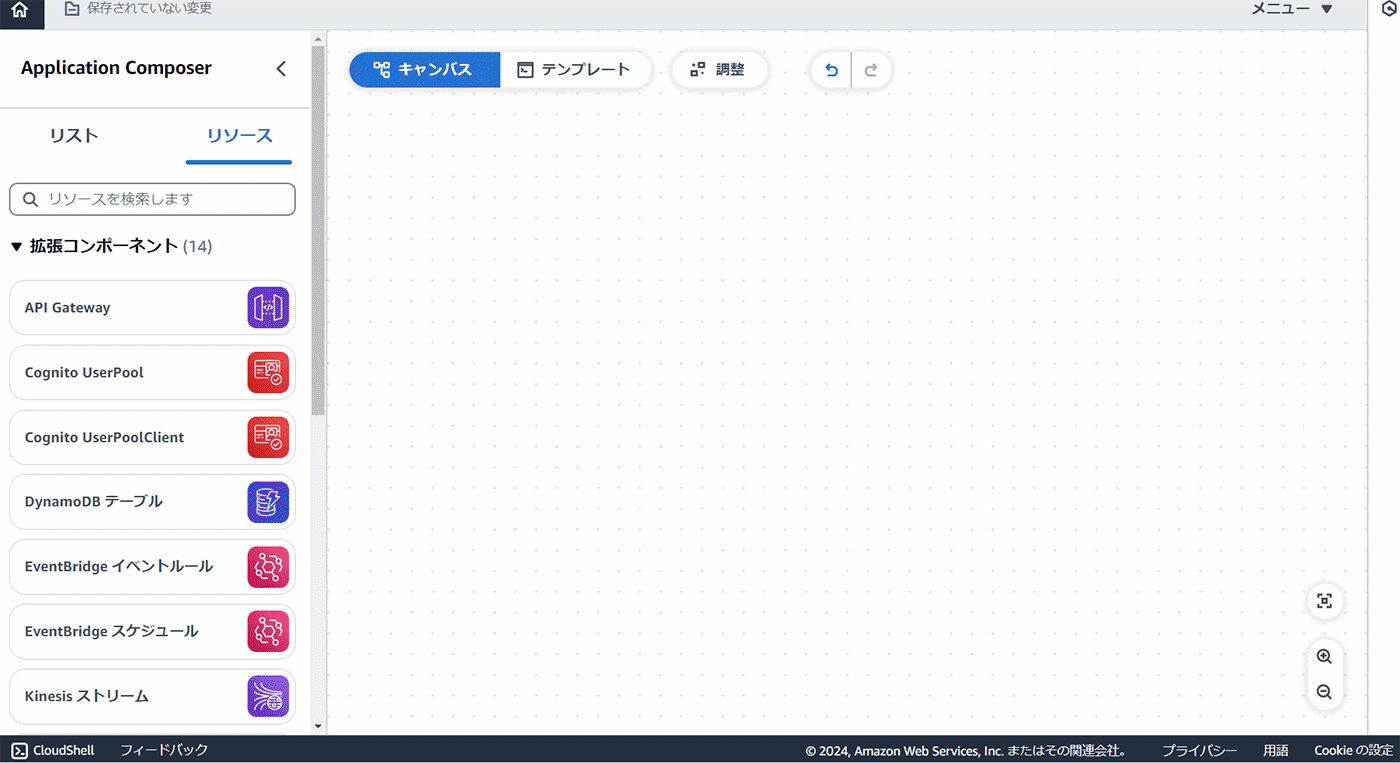This screenshot has width=1400, height=763.
Task: Focus the resource search field
Action: 153,199
